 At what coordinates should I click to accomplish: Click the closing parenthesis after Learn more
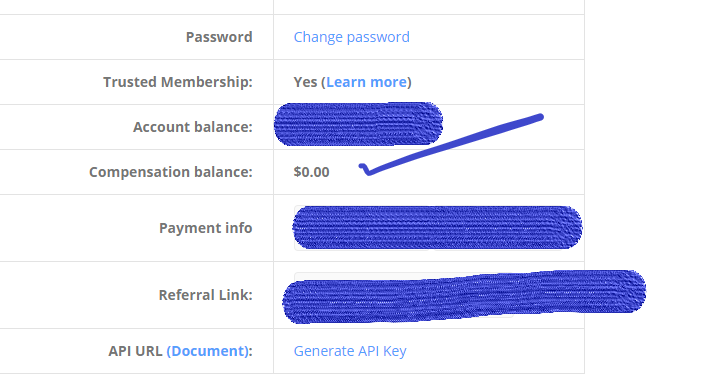tap(409, 82)
